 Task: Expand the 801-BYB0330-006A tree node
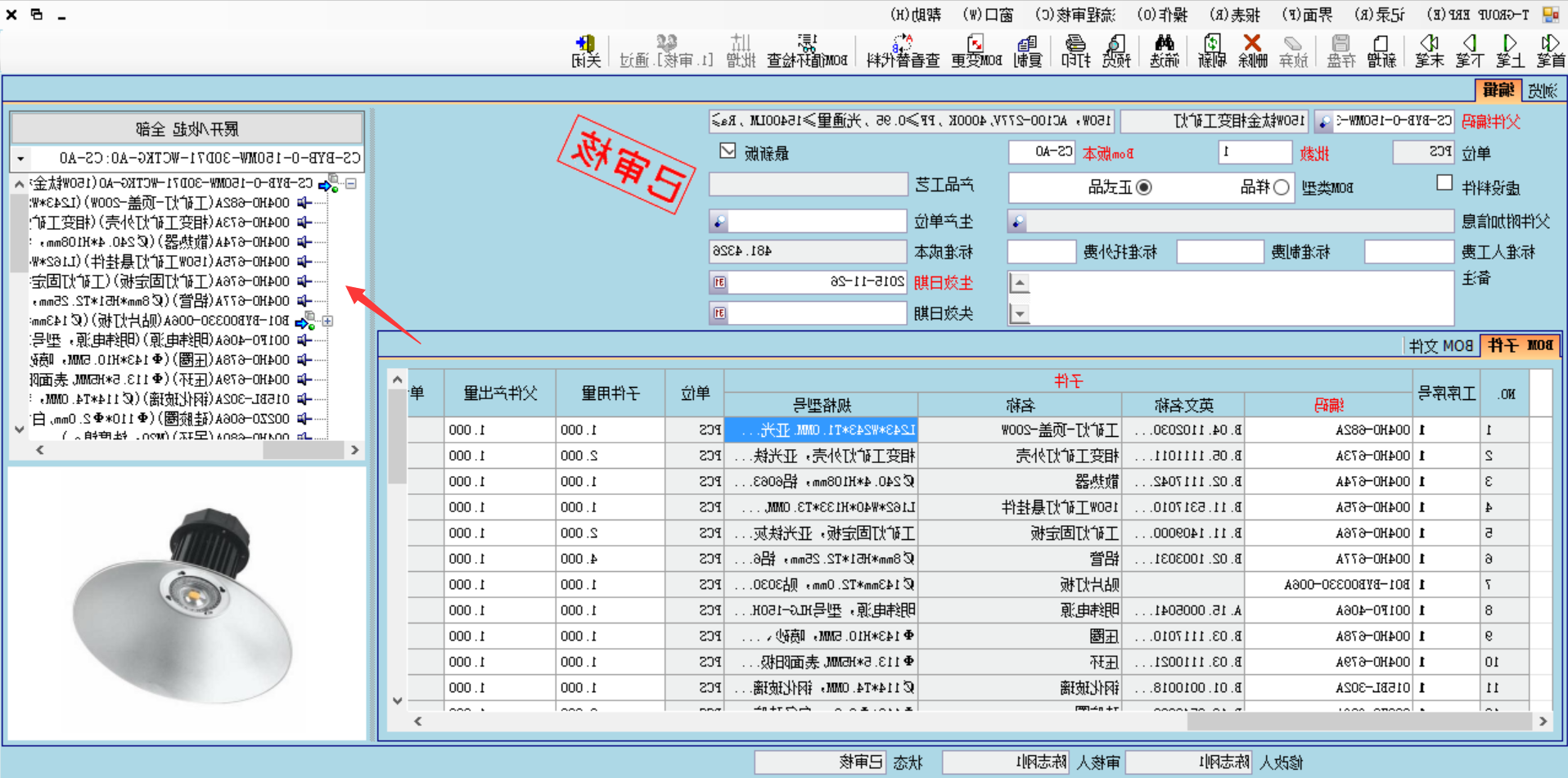point(327,321)
